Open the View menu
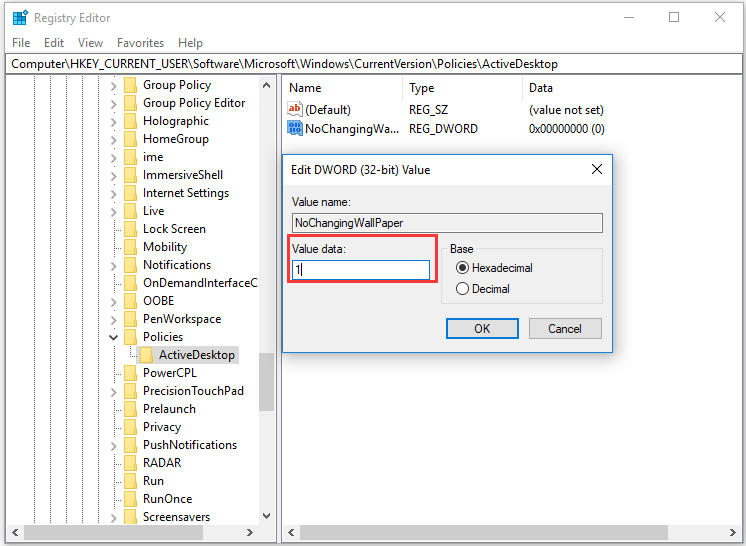Viewport: 746px width, 546px height. tap(90, 43)
